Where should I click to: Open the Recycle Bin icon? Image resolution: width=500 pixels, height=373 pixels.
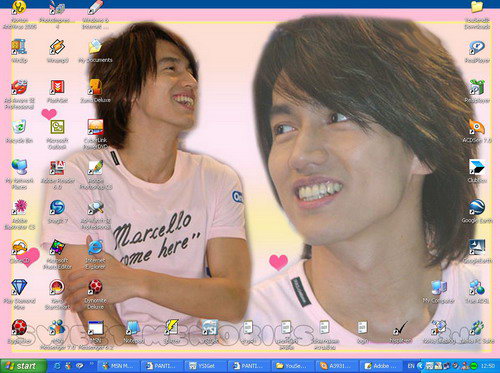coord(19,132)
